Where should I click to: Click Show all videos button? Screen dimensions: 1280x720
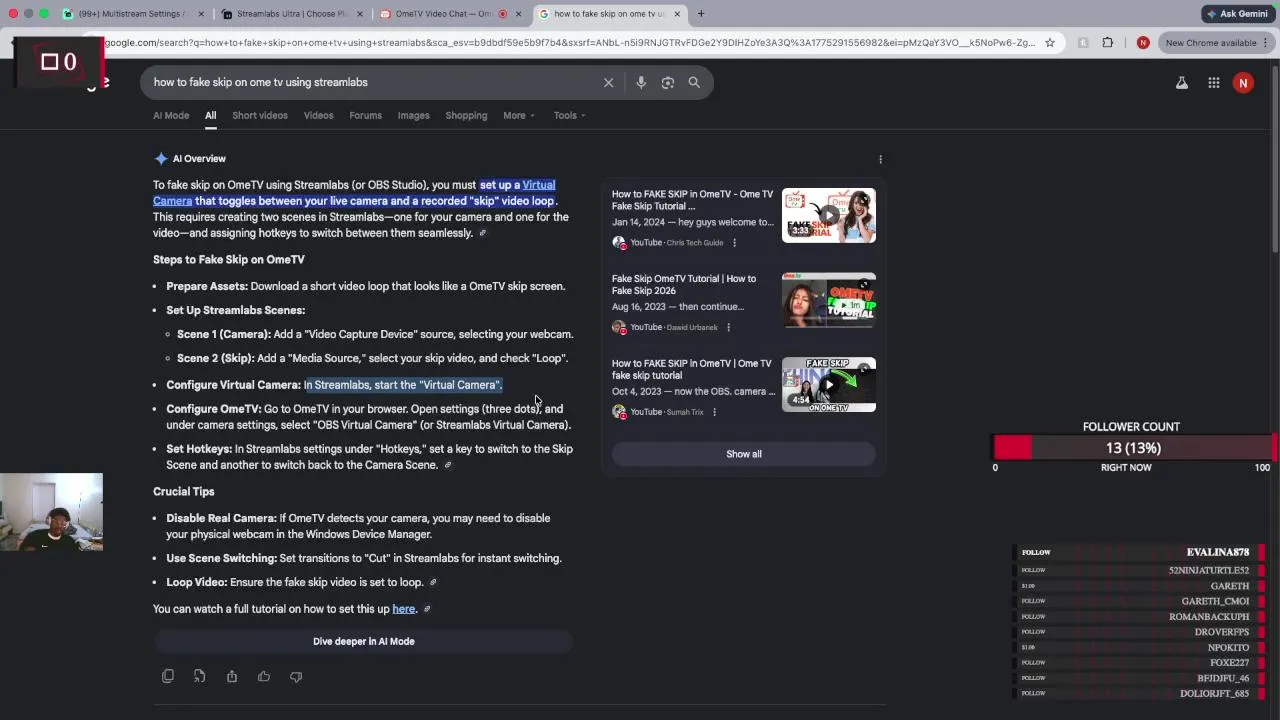click(744, 454)
